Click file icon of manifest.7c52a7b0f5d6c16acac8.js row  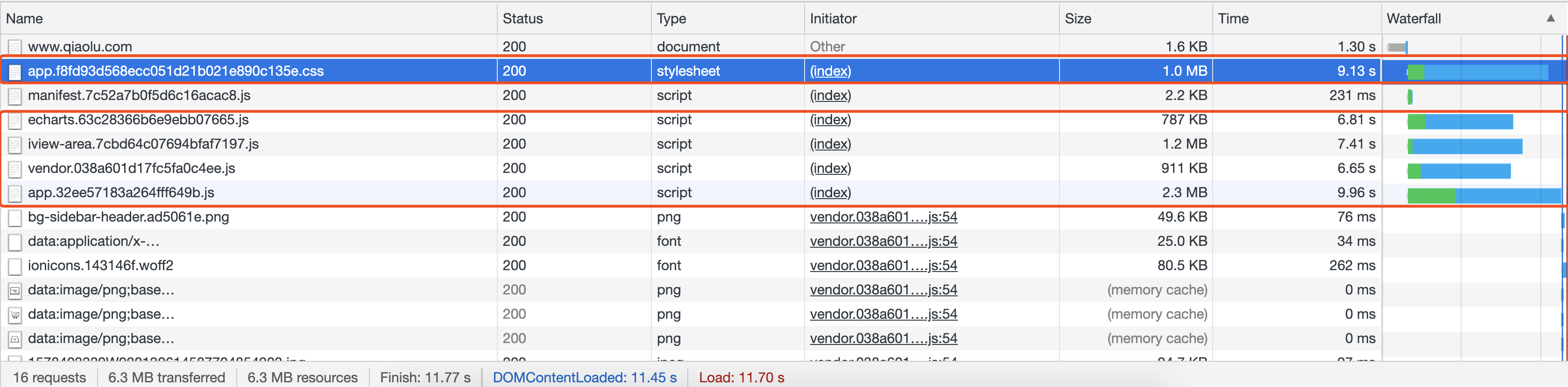coord(14,96)
